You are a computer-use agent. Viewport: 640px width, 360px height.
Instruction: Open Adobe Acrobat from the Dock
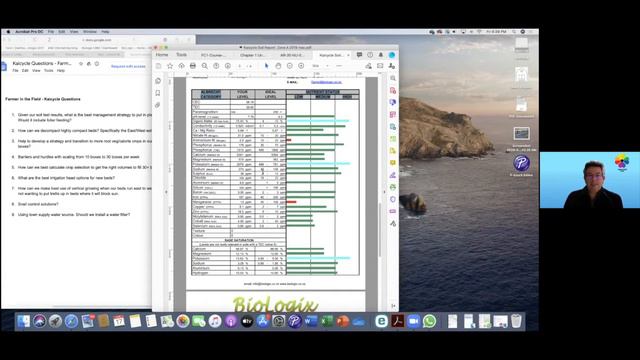coord(398,321)
